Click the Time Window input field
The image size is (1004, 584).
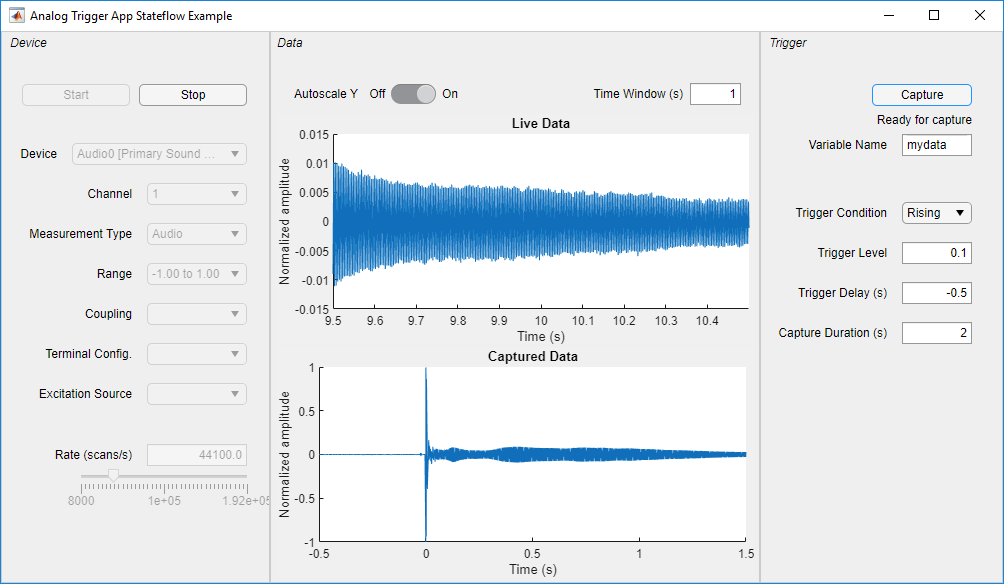[x=716, y=93]
